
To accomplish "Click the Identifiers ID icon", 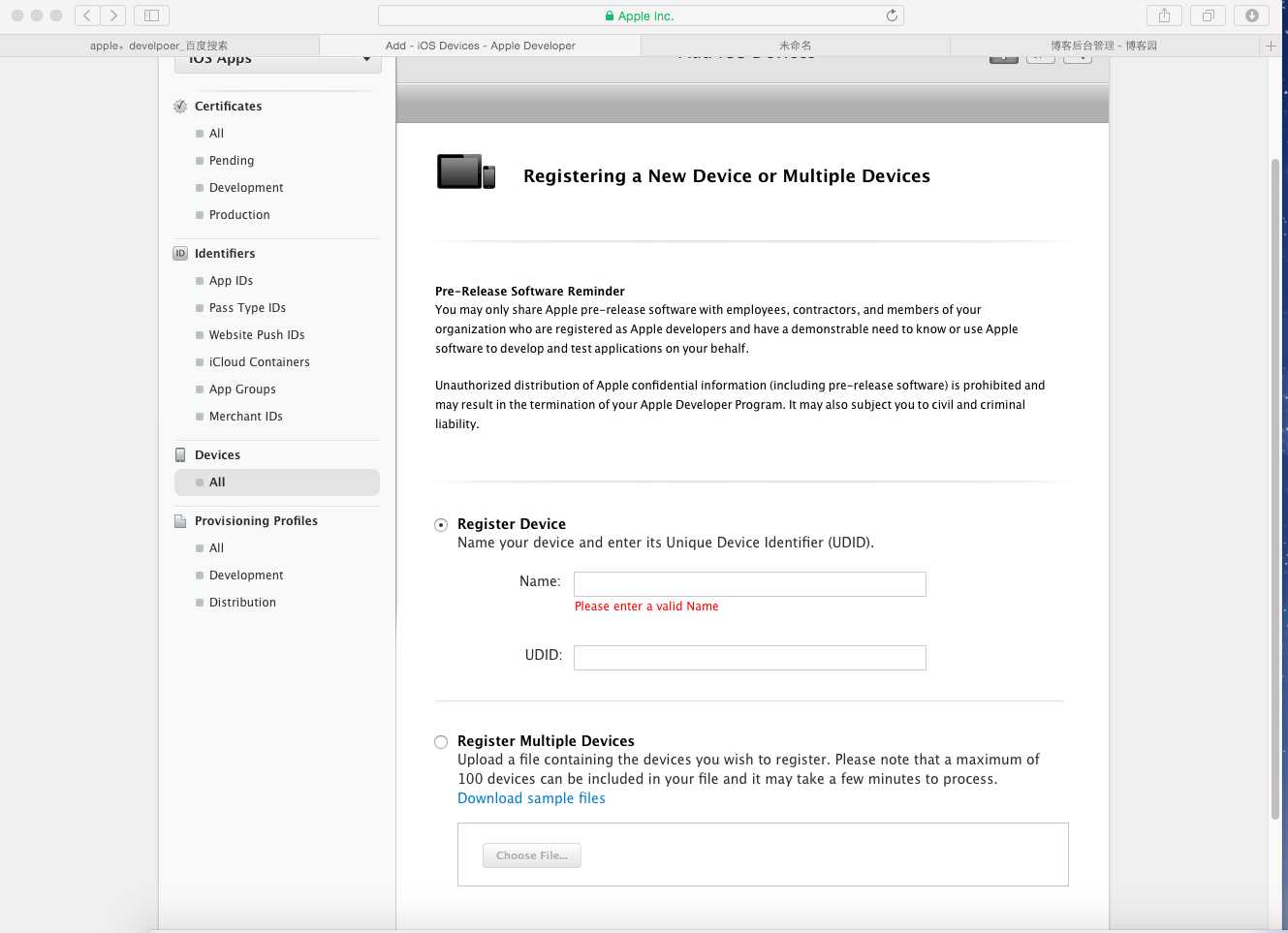I will click(180, 254).
